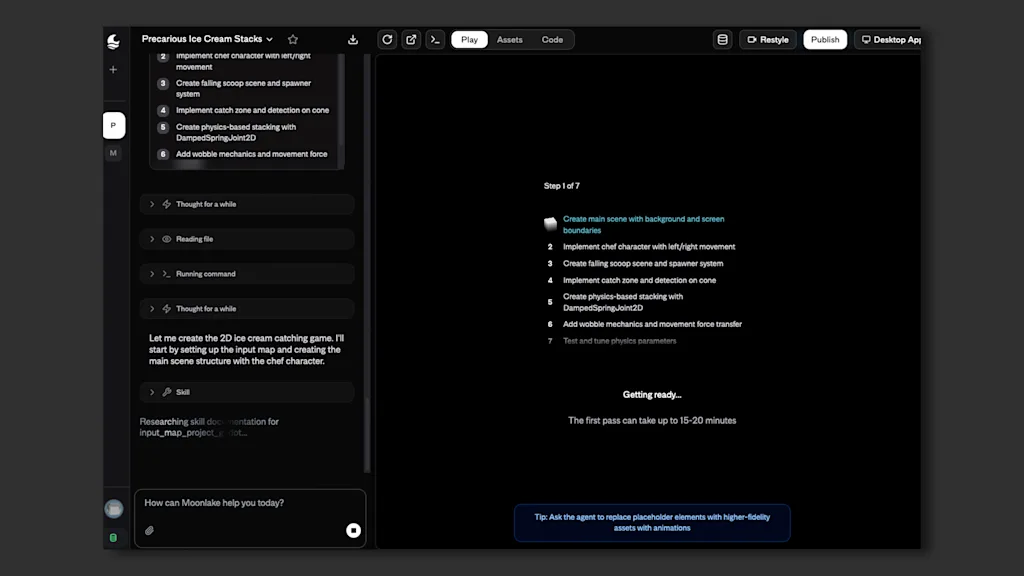The height and width of the screenshot is (576, 1024).
Task: Click the paperclip attach file icon
Action: pos(149,530)
